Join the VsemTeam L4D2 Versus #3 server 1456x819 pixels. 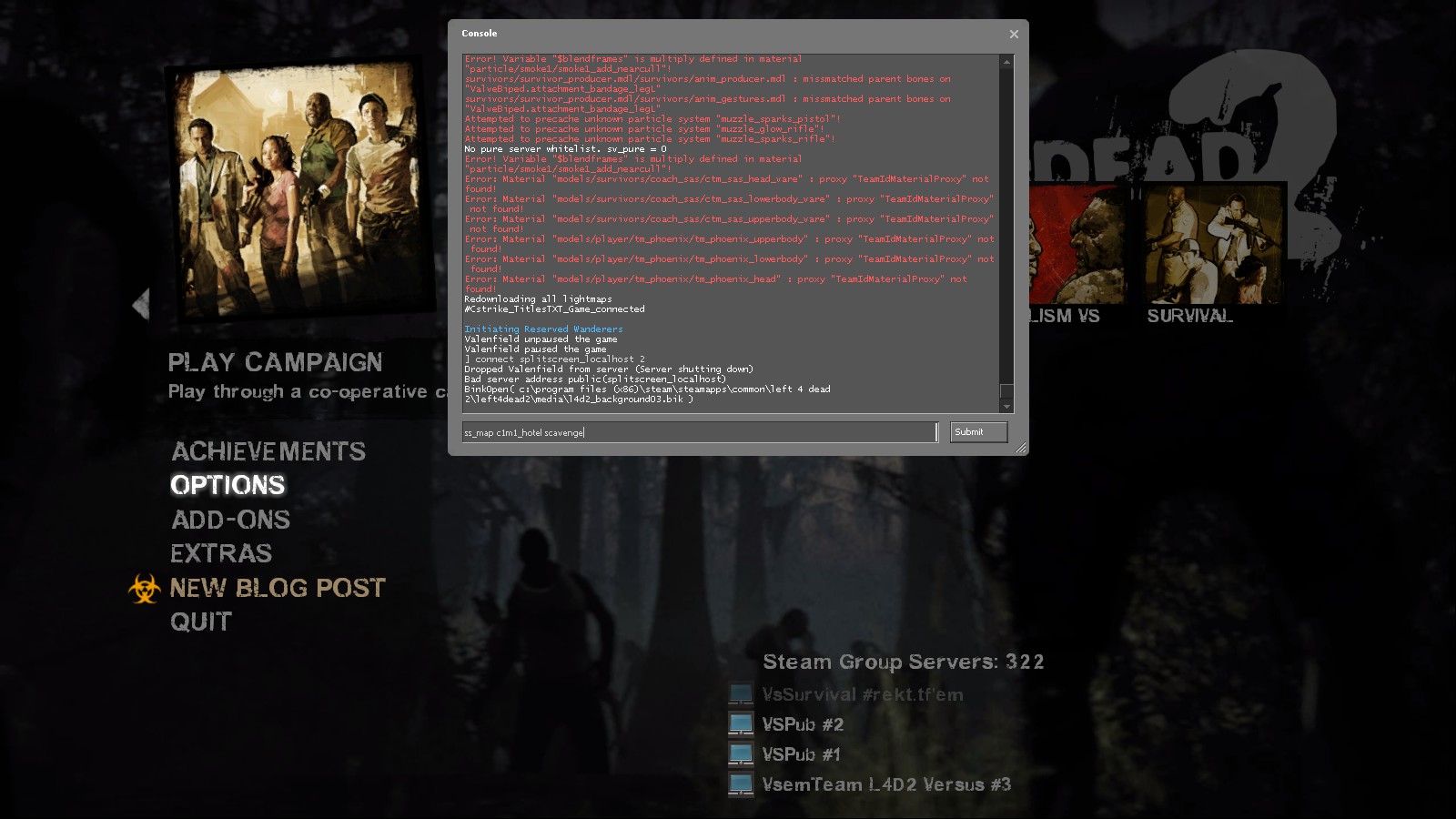pos(886,784)
